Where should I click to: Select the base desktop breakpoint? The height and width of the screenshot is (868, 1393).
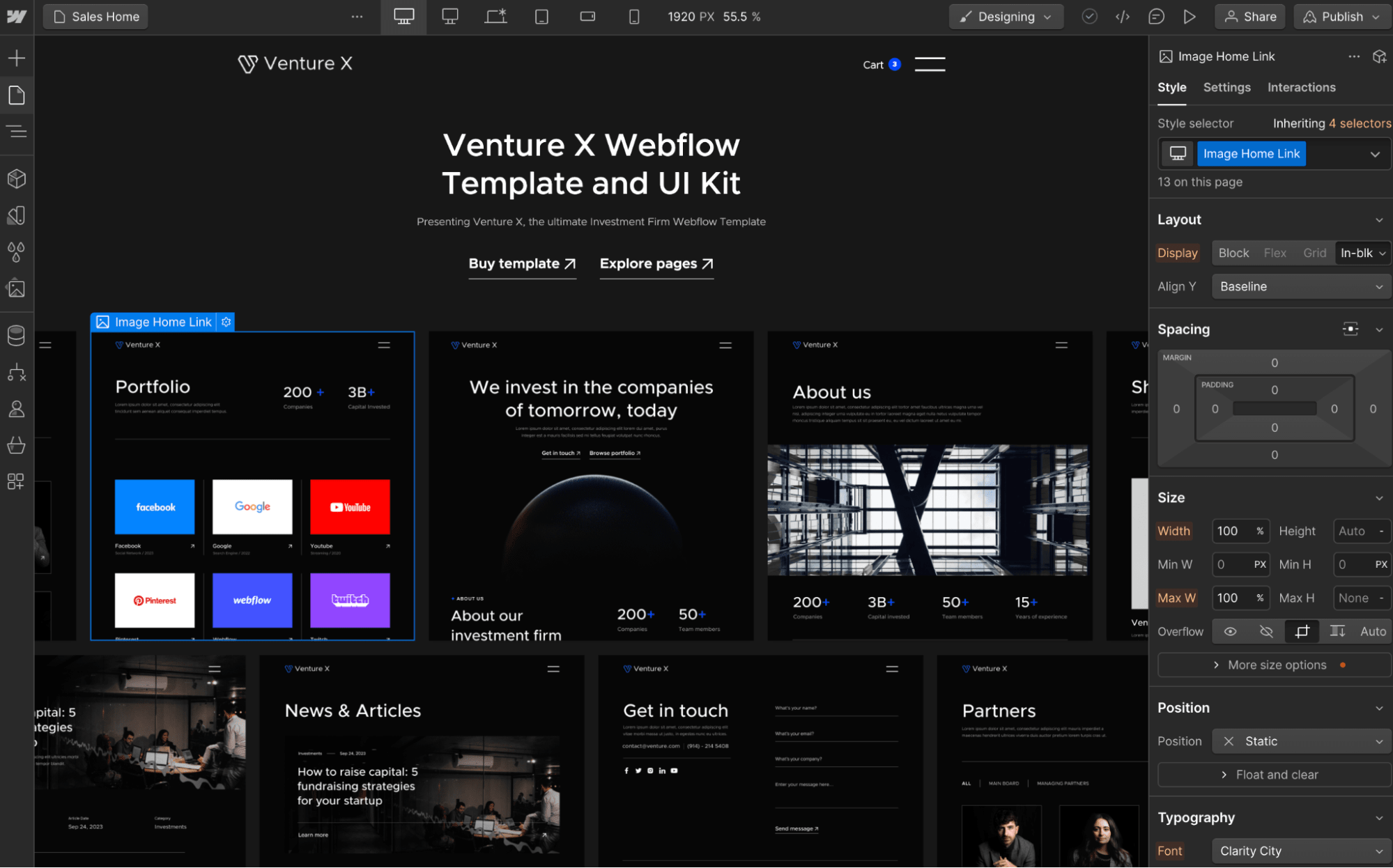404,17
